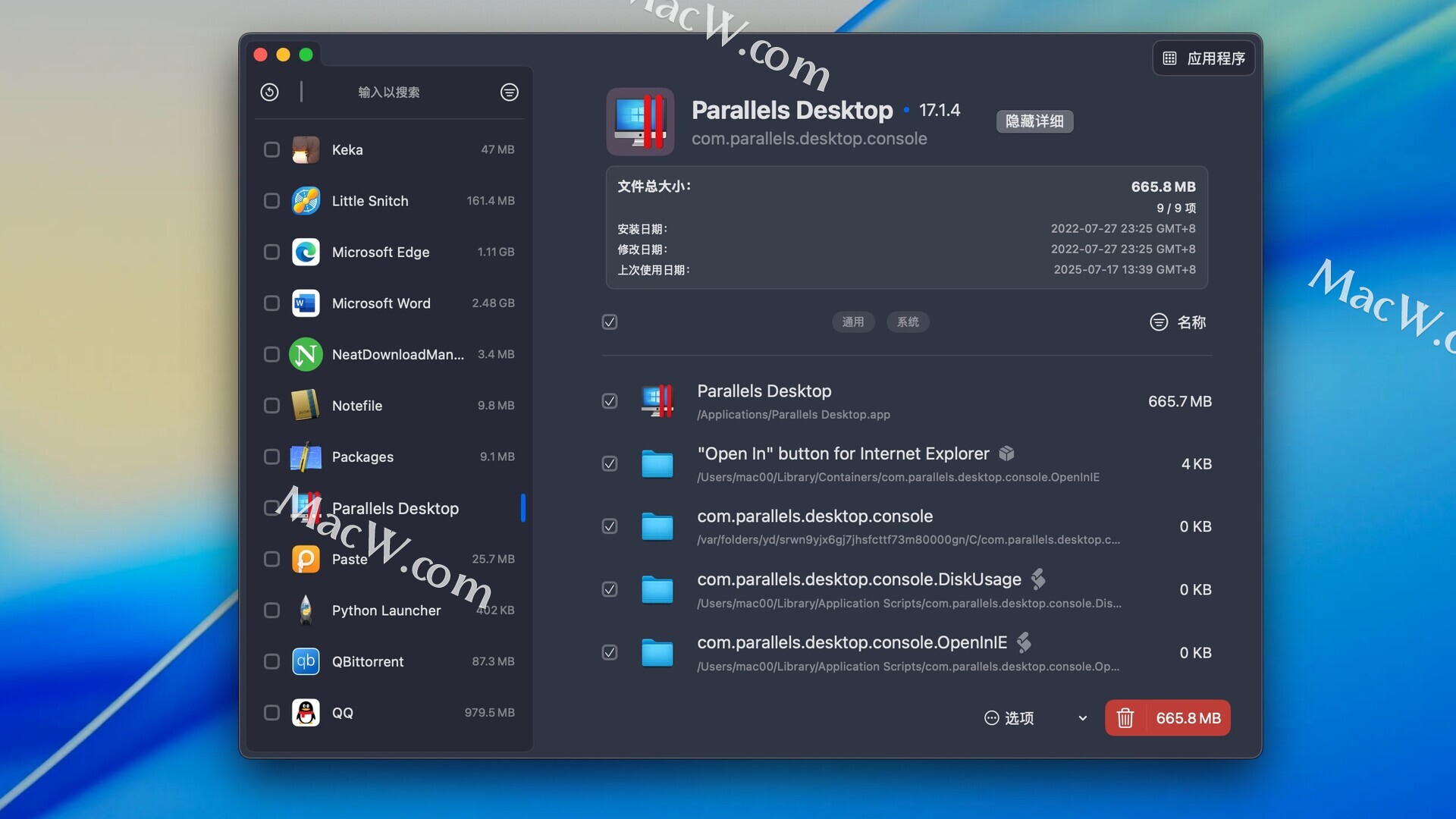This screenshot has height=819, width=1456.
Task: Select the QQ row in app list
Action: coord(389,713)
